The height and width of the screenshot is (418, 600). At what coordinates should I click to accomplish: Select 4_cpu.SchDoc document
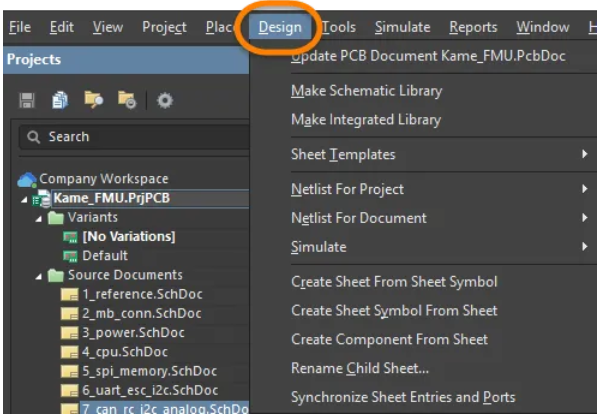(x=125, y=352)
